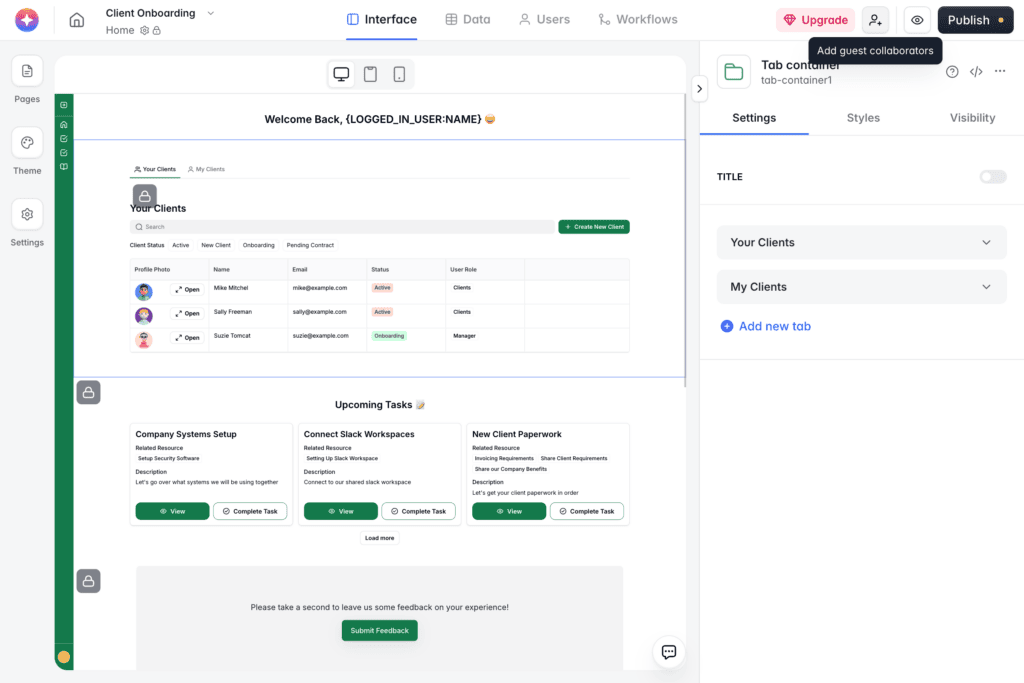Click View on Company Systems Setup card
This screenshot has height=683, width=1024.
click(x=172, y=511)
